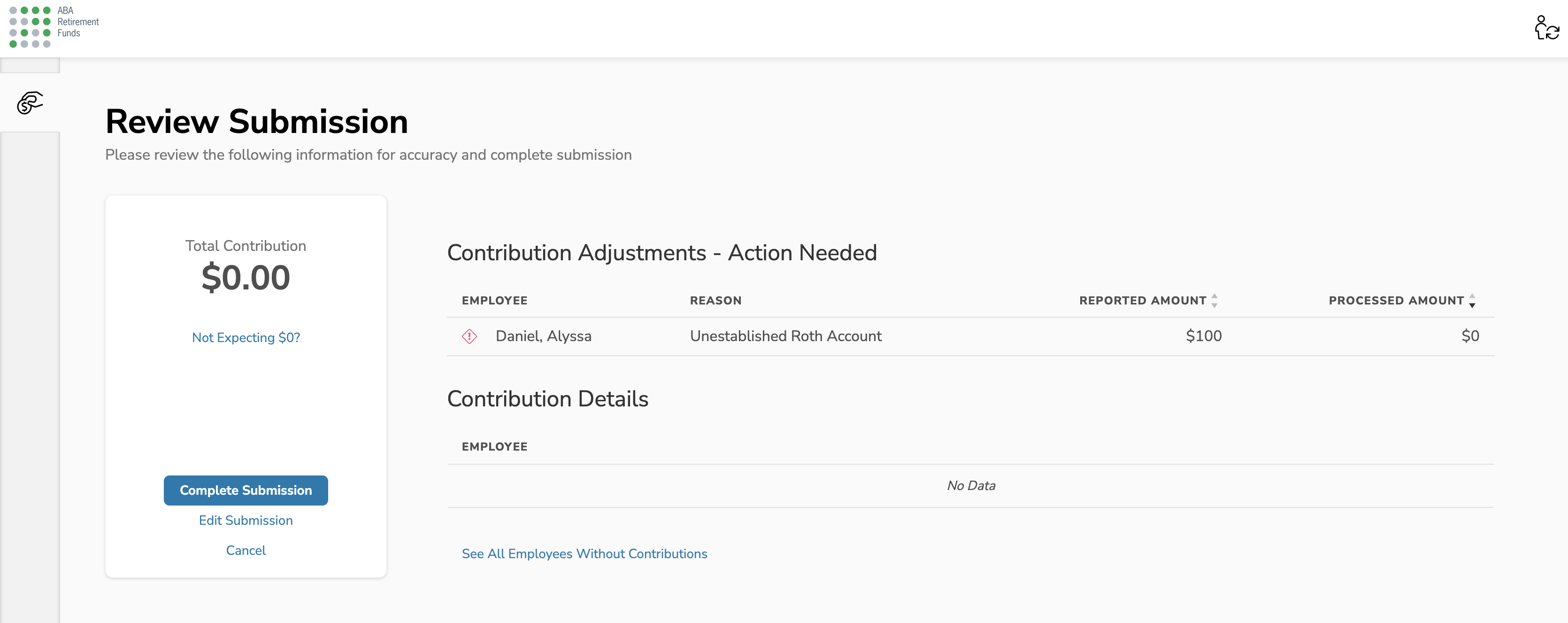Click the red warning icon beside Daniel, Alyssa
This screenshot has width=1568, height=623.
pyautogui.click(x=469, y=336)
